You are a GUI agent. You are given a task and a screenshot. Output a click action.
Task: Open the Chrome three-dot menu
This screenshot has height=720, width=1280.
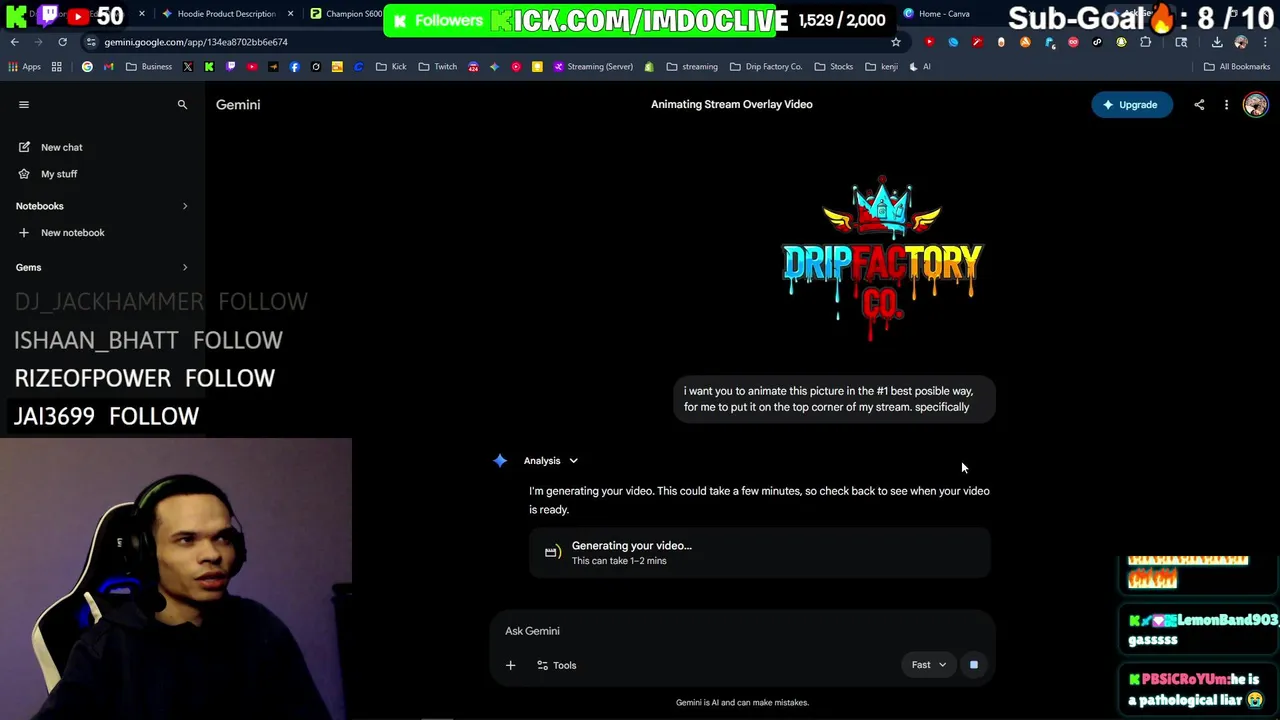coord(1265,42)
